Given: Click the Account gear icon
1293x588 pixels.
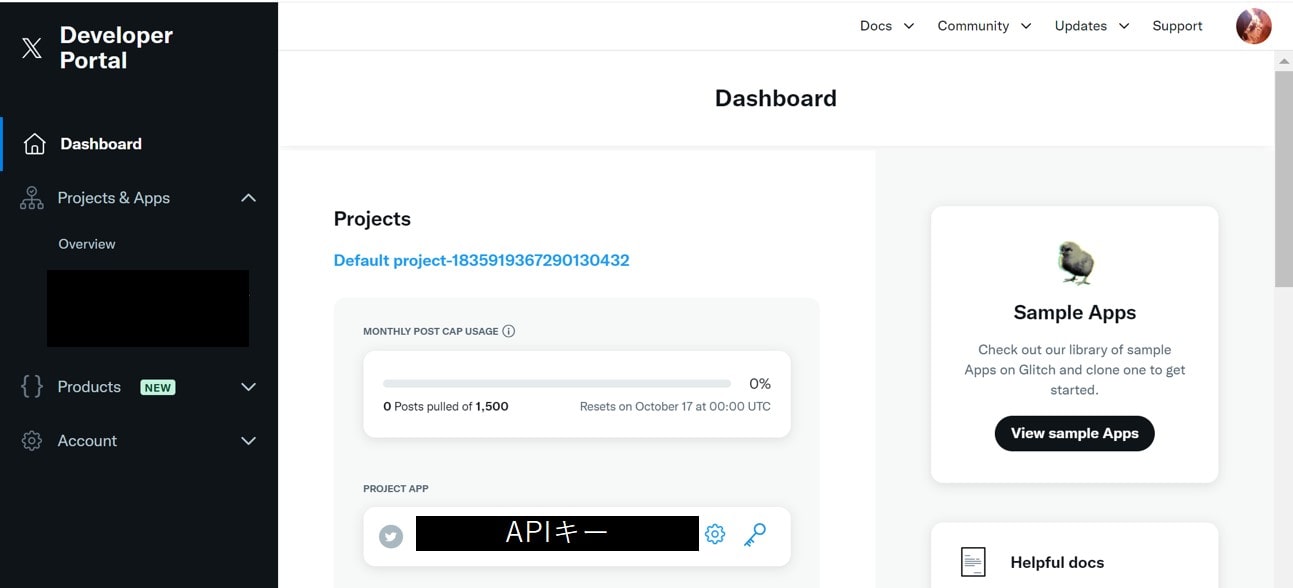Looking at the screenshot, I should tap(32, 441).
